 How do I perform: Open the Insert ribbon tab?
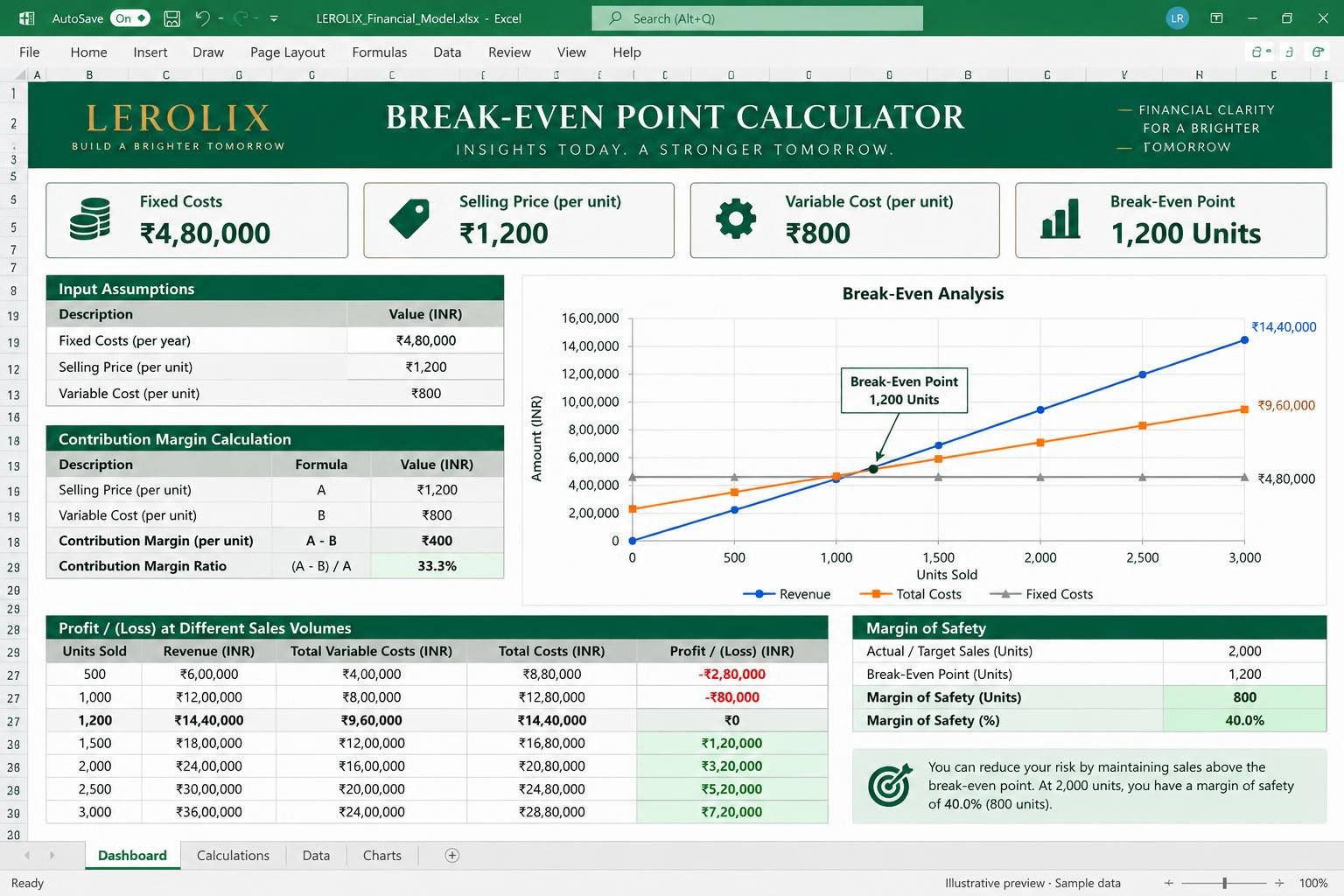coord(150,52)
